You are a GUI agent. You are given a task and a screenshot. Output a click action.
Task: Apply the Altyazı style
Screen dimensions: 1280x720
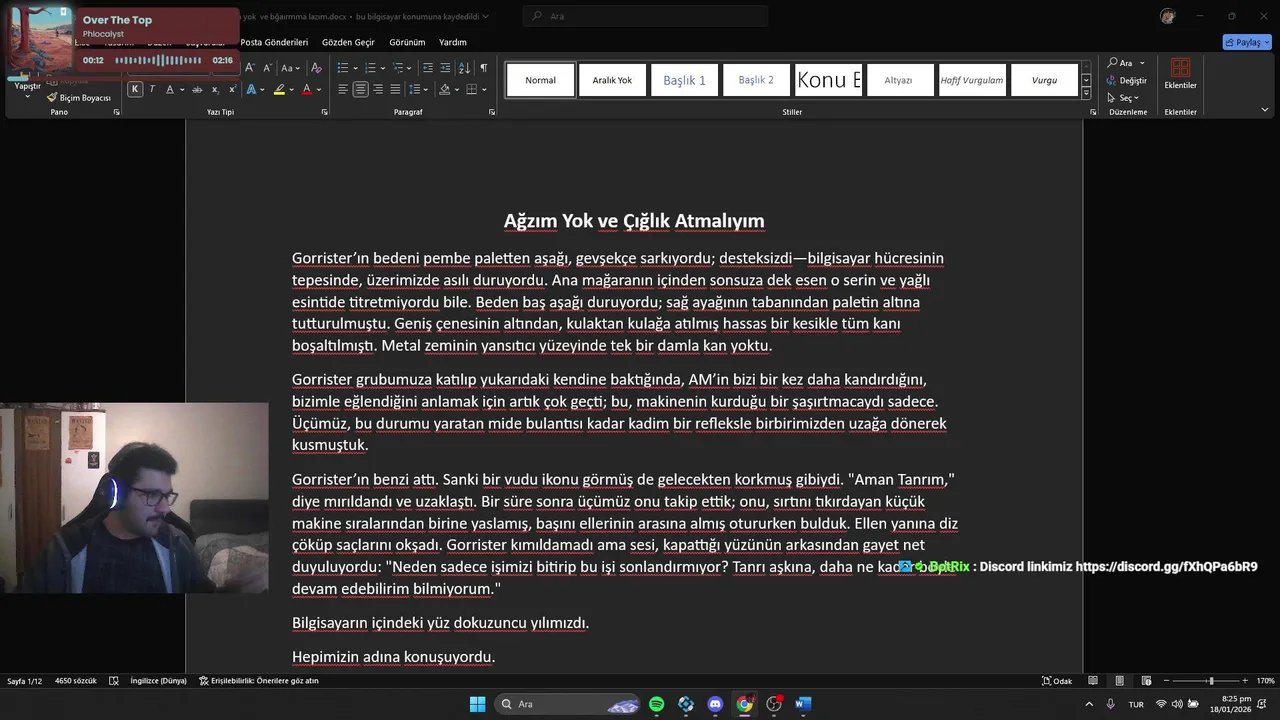(898, 80)
